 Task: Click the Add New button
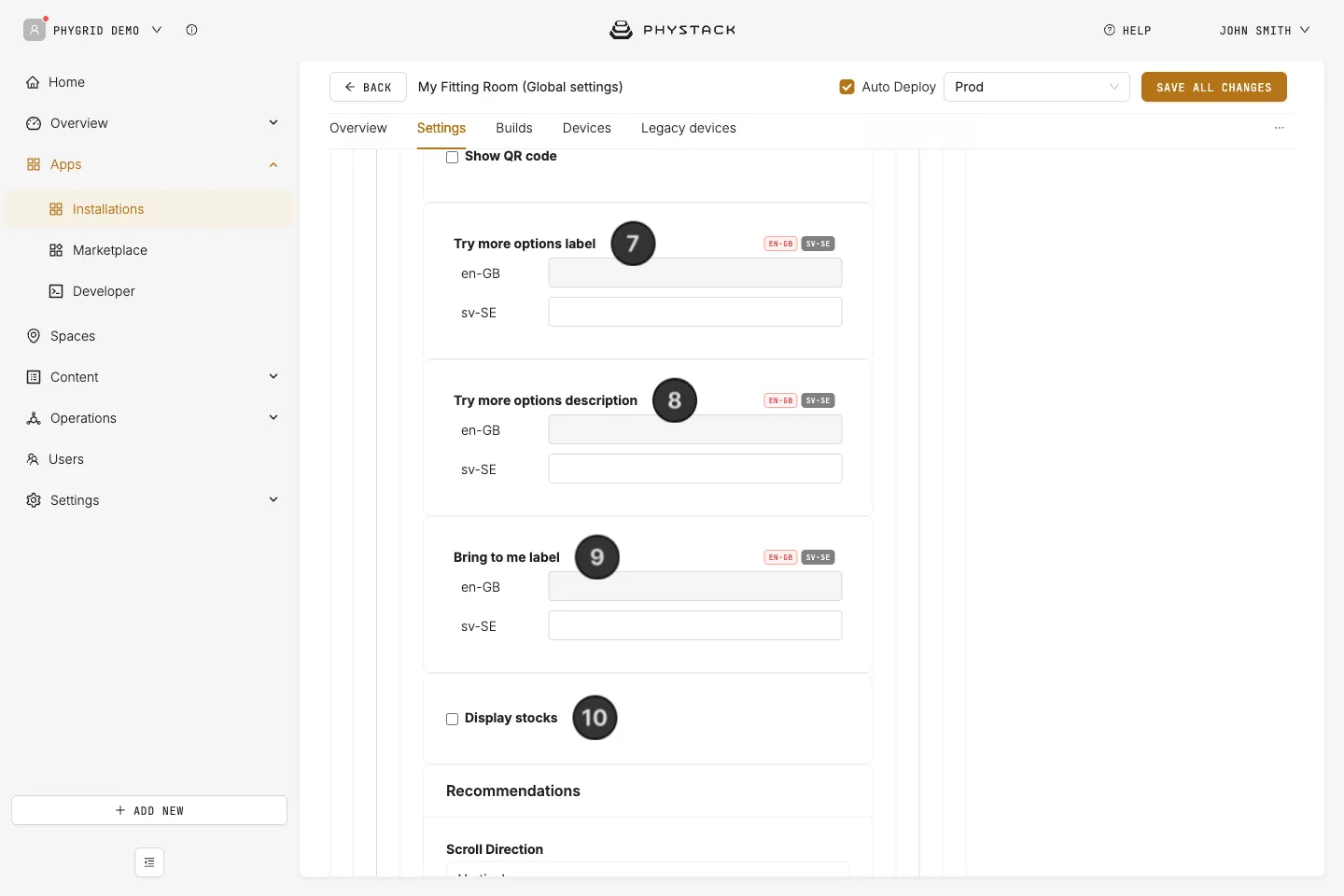point(149,810)
